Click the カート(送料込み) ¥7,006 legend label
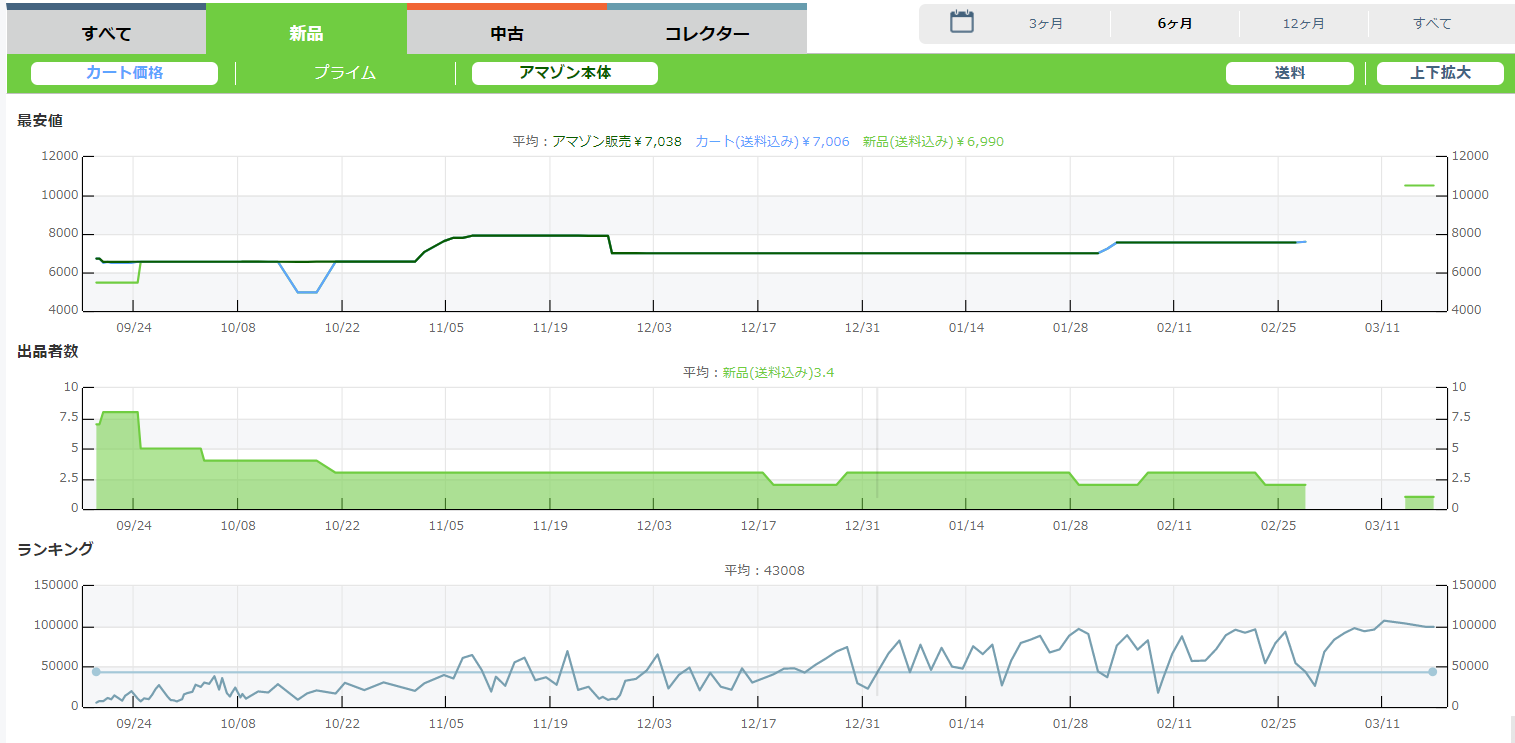This screenshot has height=743, width=1515. 772,142
